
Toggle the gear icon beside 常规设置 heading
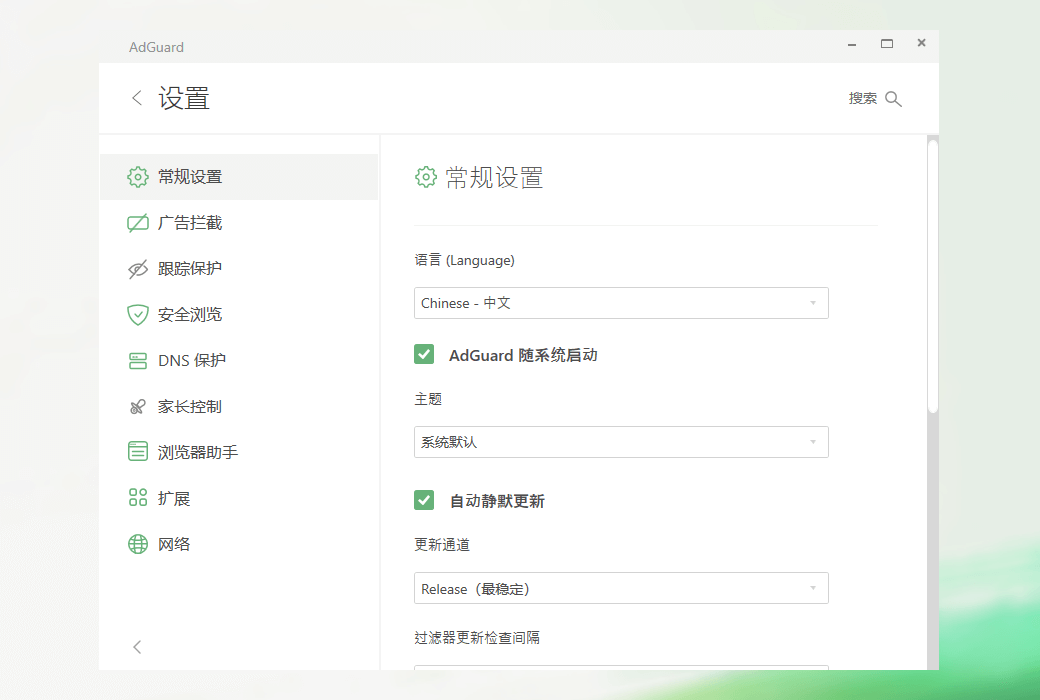(425, 177)
